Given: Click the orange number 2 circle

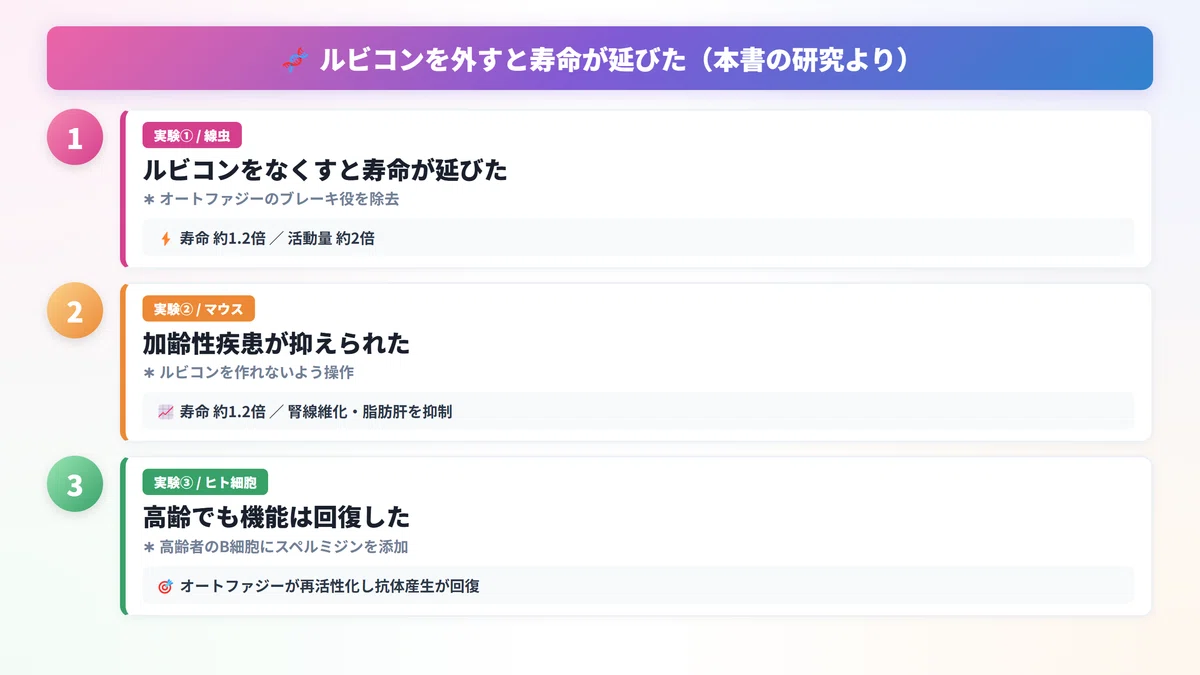Looking at the screenshot, I should coord(75,311).
